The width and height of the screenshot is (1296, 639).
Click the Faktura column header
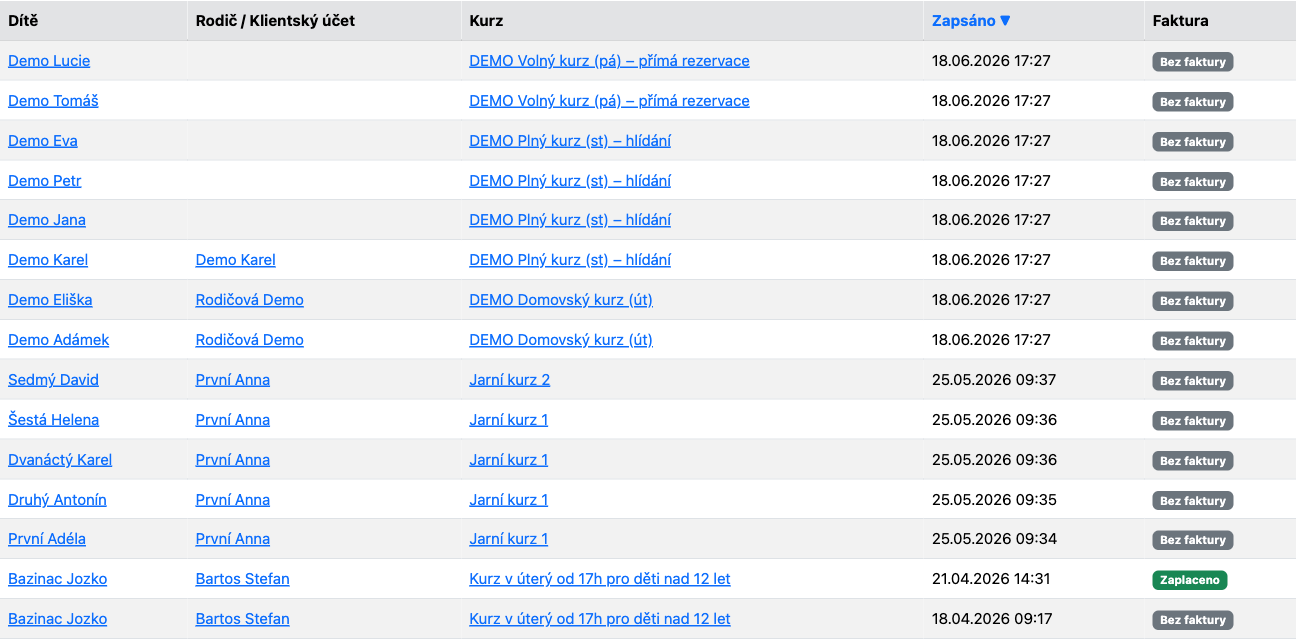[x=1180, y=20]
